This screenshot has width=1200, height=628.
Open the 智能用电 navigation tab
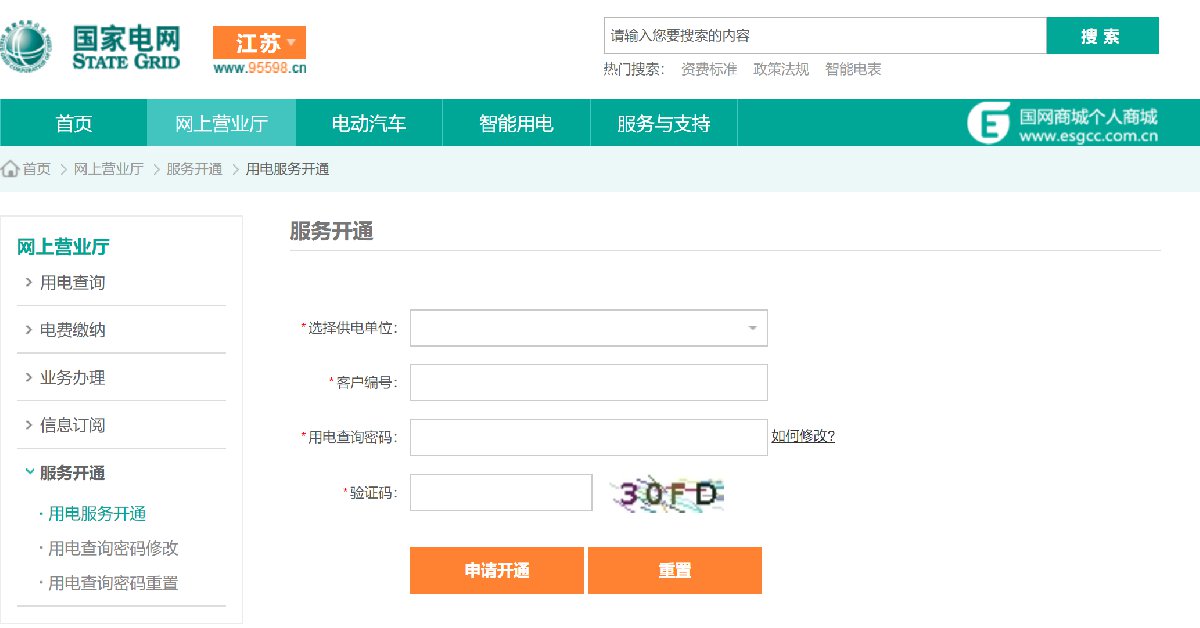[x=516, y=124]
